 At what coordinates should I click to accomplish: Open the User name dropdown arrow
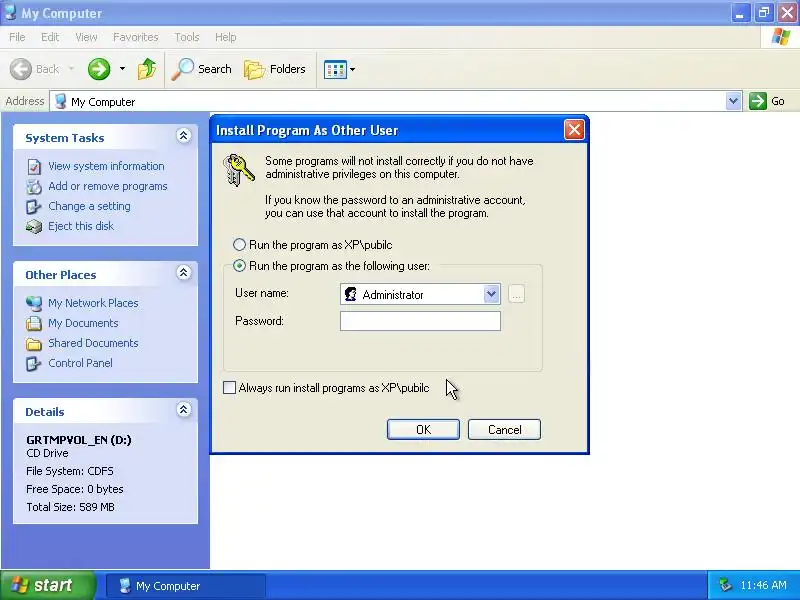point(491,294)
